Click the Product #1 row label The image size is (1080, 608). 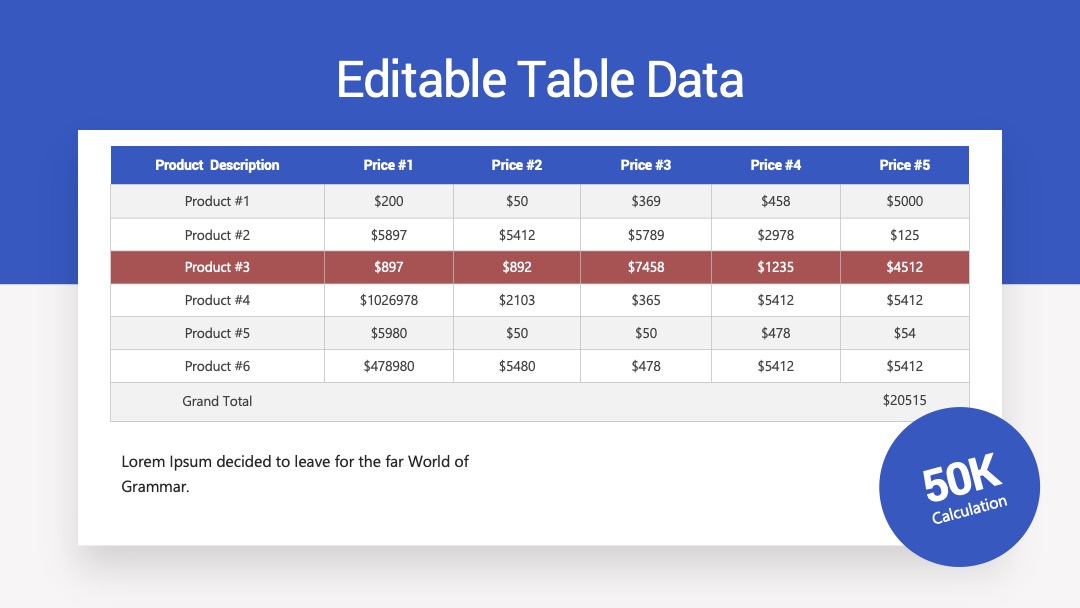(217, 201)
